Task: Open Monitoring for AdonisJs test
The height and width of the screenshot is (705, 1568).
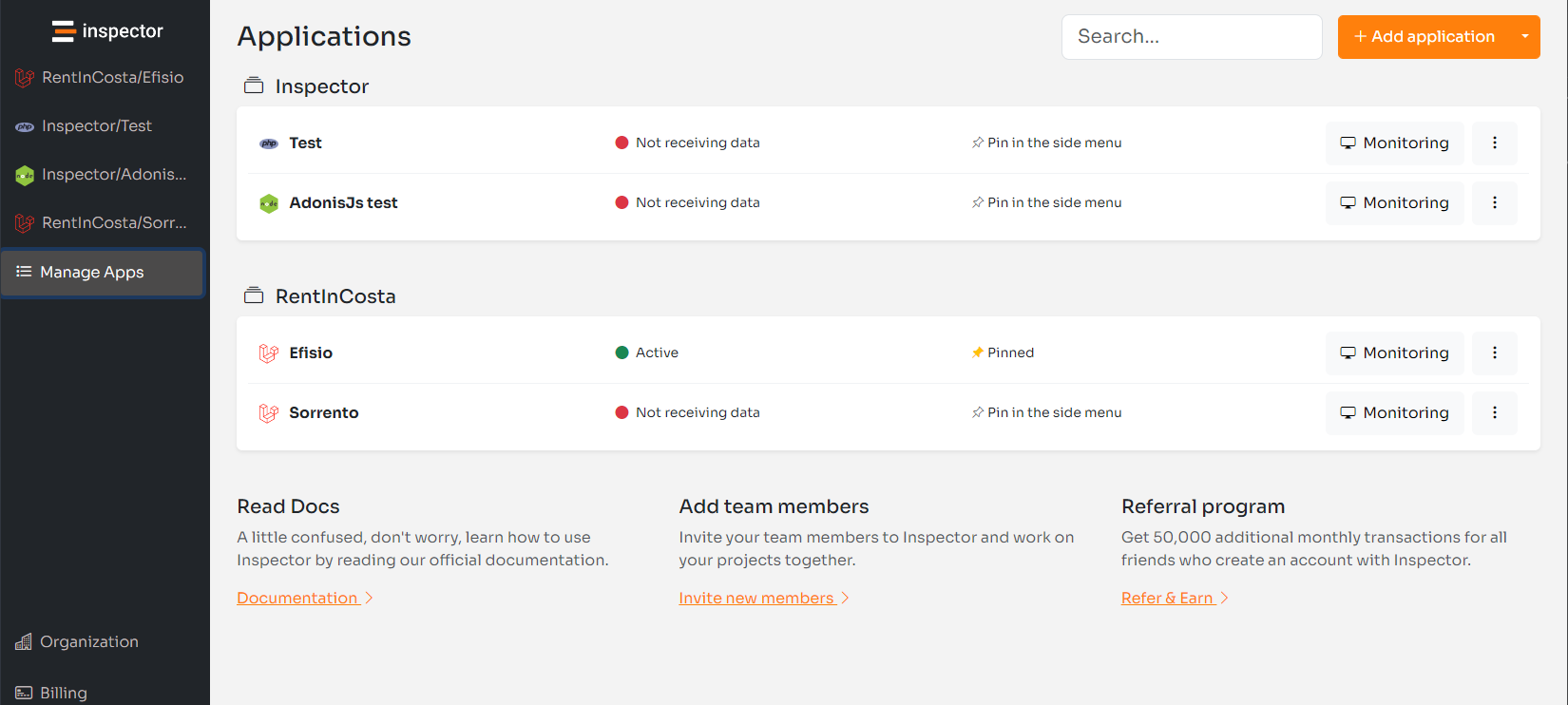Action: pyautogui.click(x=1394, y=202)
